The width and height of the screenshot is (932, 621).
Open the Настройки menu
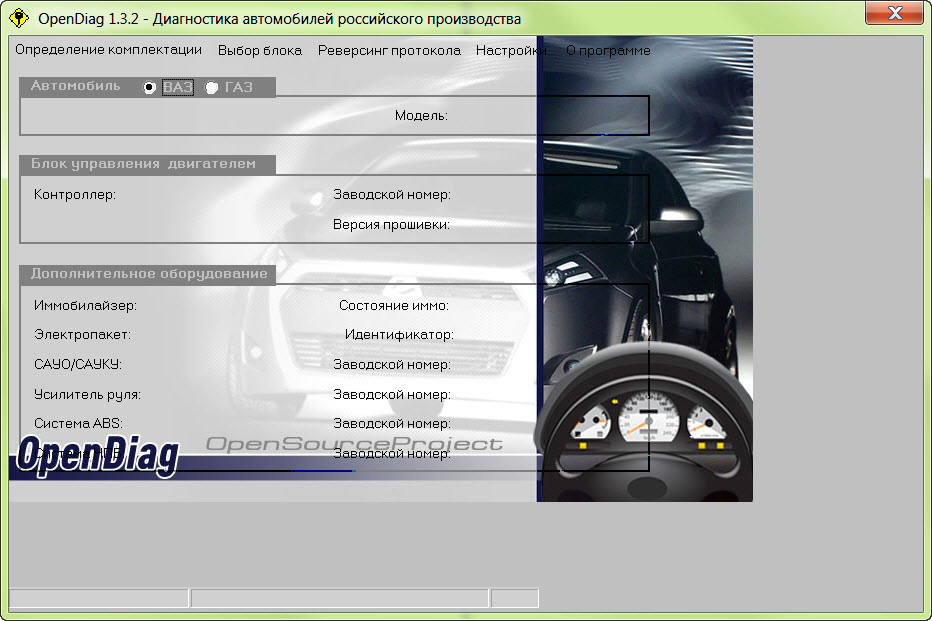click(511, 51)
